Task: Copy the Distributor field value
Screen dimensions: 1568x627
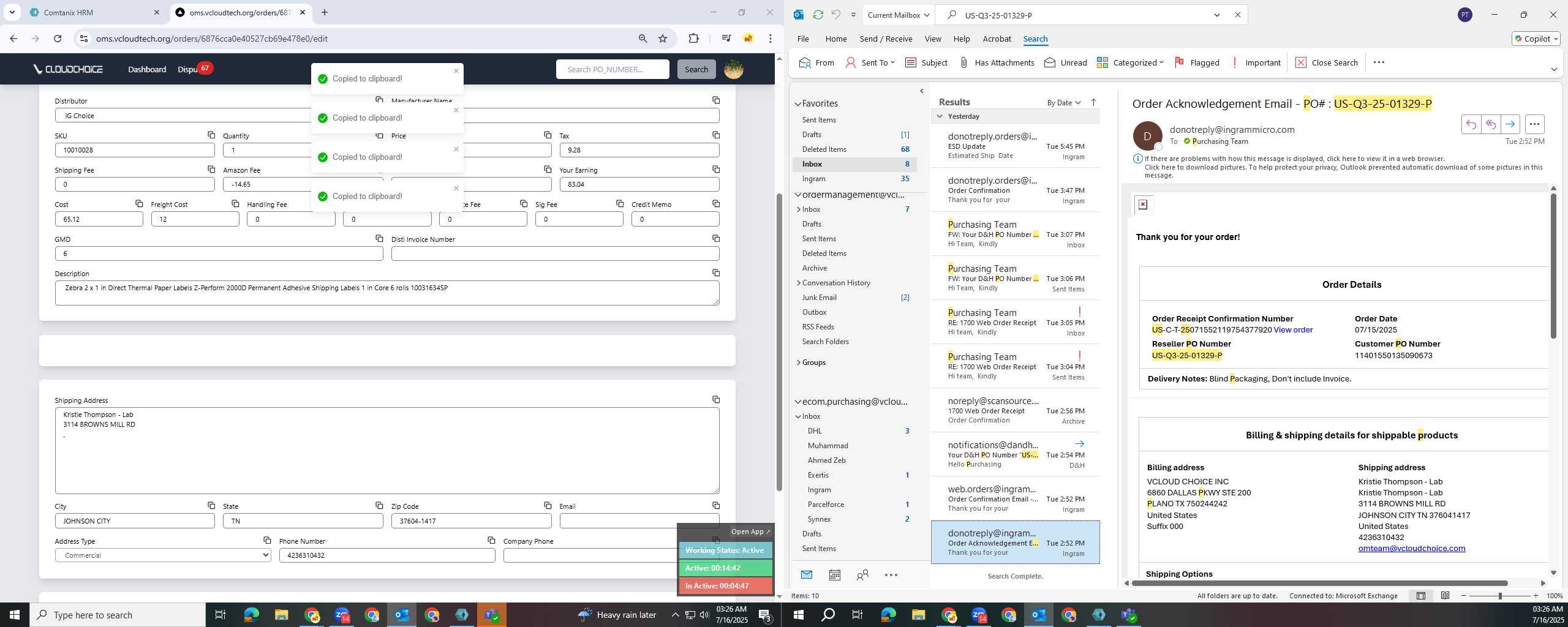Action: coord(379,100)
